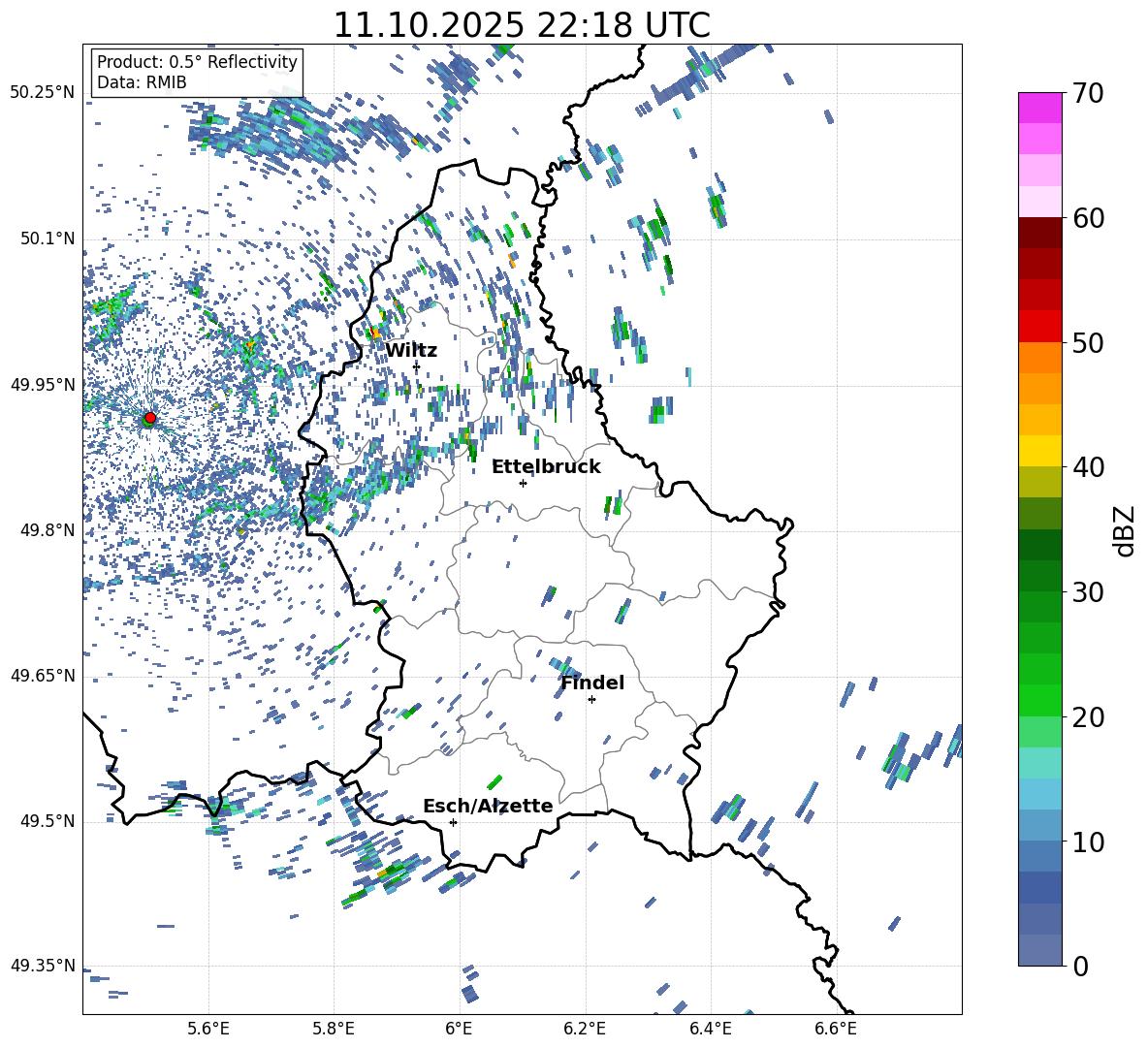Click the 49.8°N latitude label

pos(47,530)
